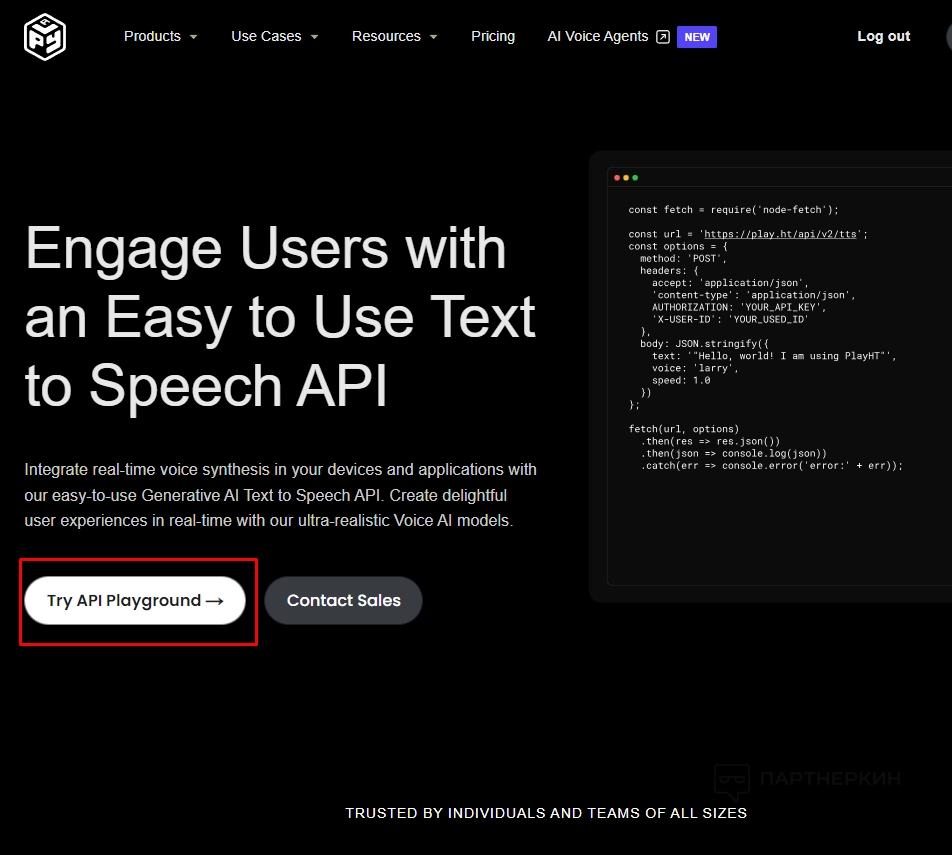Click green dot in code window
Screen dimensions: 952x855
pyautogui.click(x=635, y=178)
